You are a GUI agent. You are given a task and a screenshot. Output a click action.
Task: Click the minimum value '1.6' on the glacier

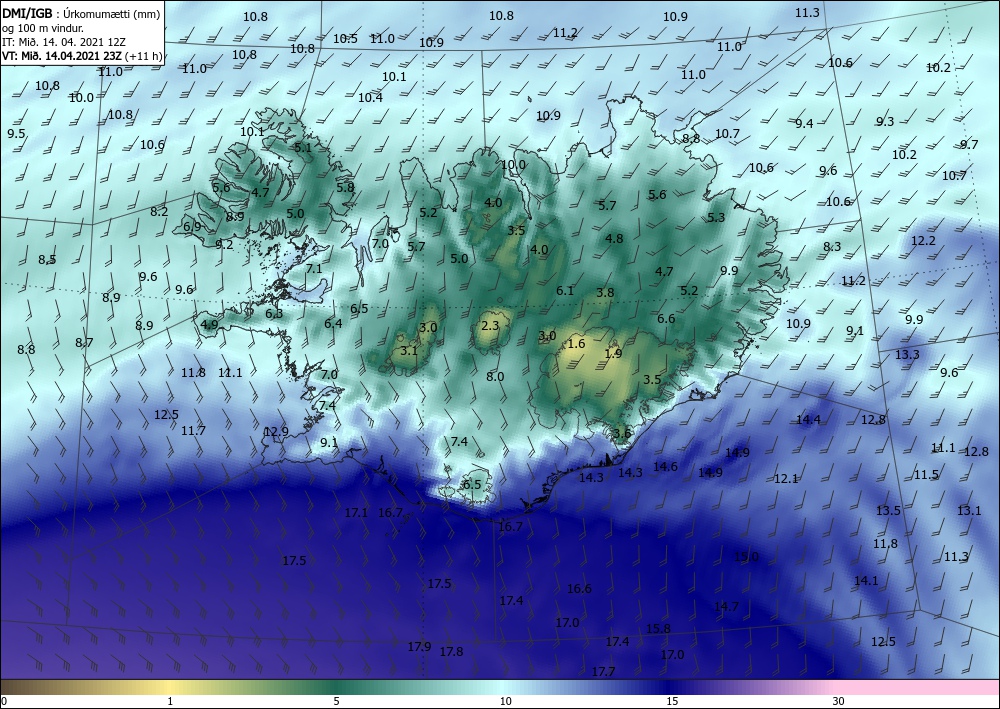(x=576, y=344)
